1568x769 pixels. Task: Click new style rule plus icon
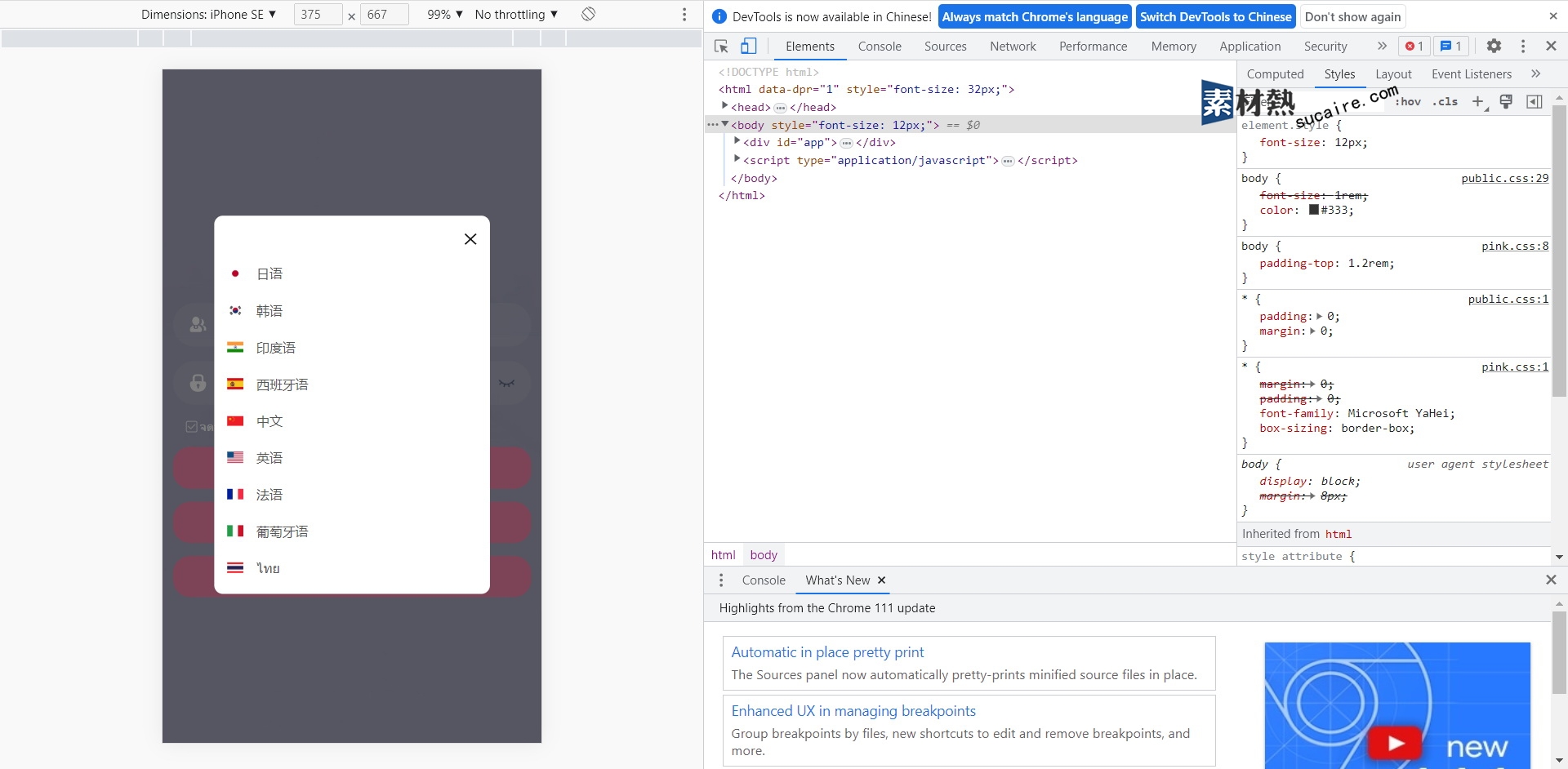1478,101
